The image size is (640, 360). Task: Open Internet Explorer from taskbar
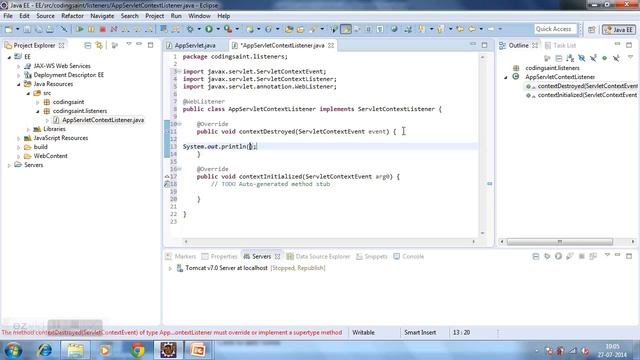click(x=44, y=350)
